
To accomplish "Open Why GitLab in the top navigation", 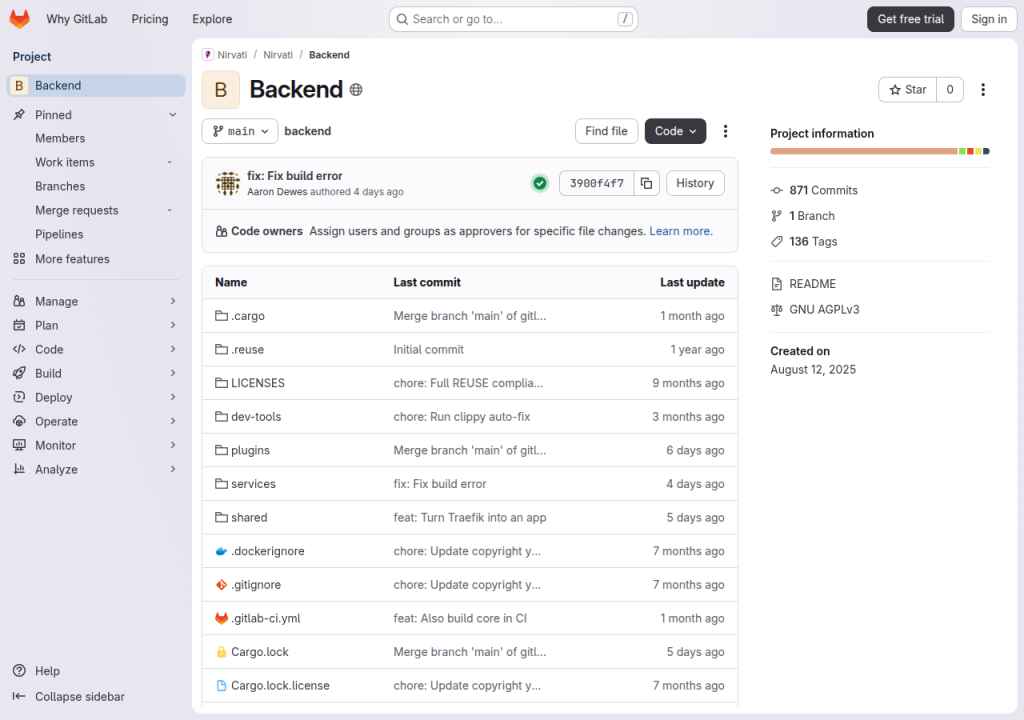I will click(x=76, y=19).
